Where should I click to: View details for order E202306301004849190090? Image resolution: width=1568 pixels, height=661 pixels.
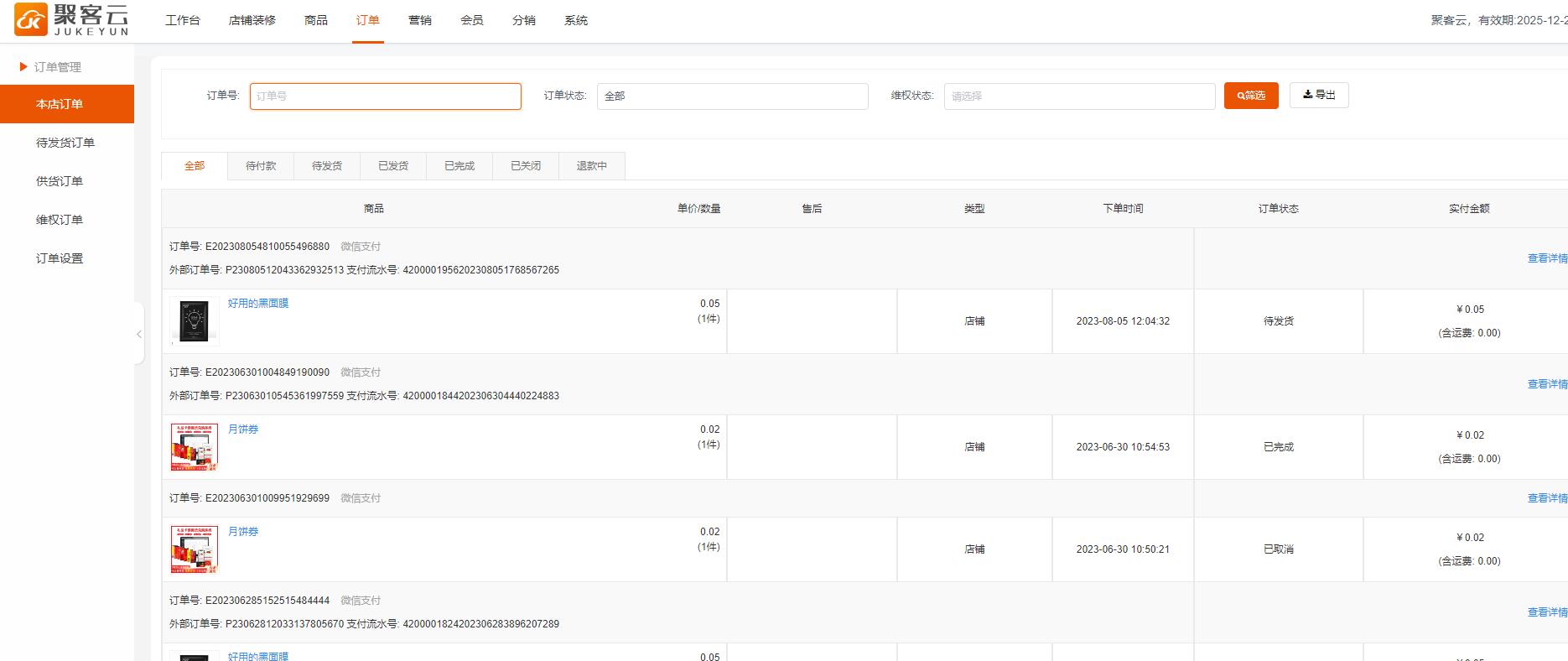click(x=1547, y=384)
